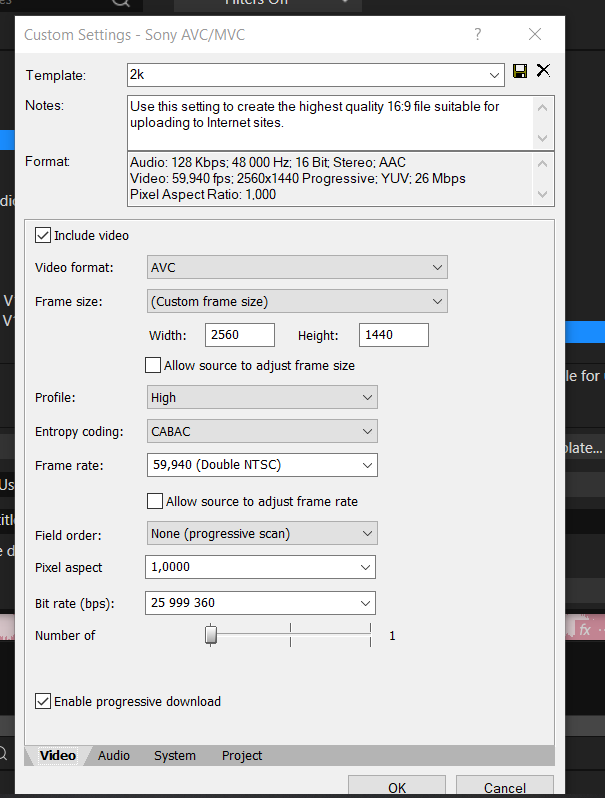Expand the Video format dropdown

[437, 268]
